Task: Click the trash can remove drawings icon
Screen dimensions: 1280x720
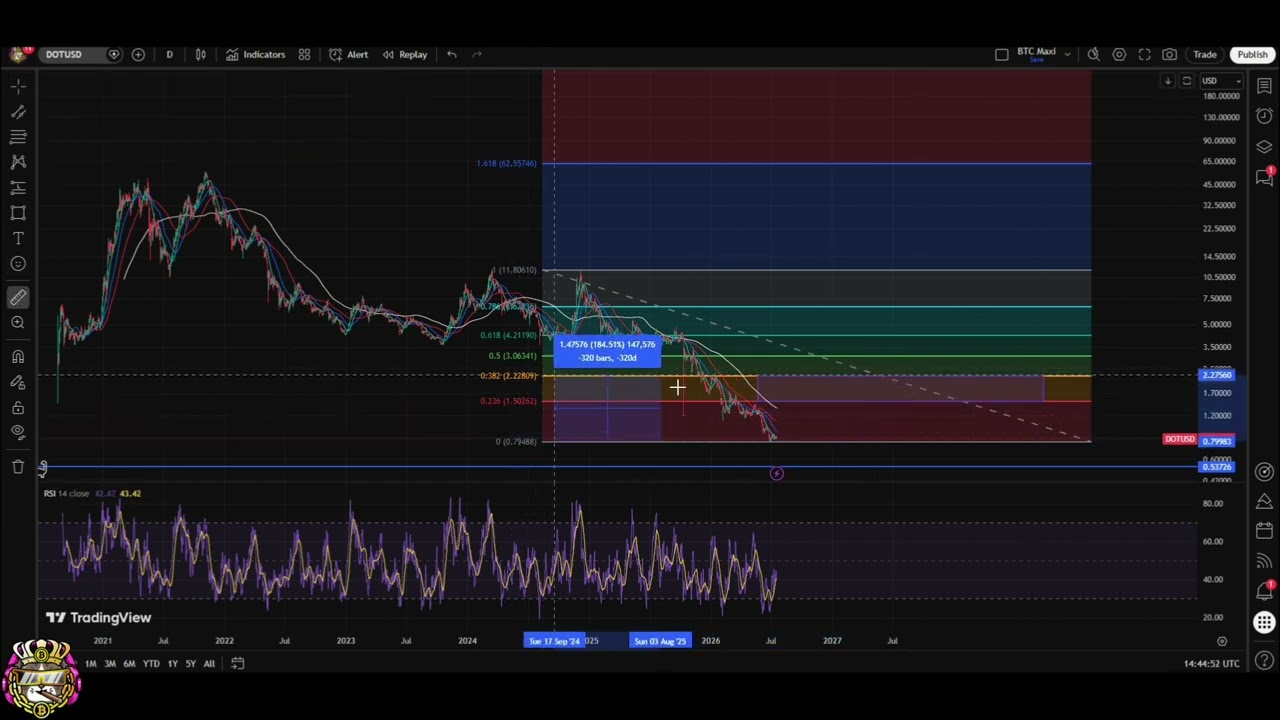Action: (18, 467)
